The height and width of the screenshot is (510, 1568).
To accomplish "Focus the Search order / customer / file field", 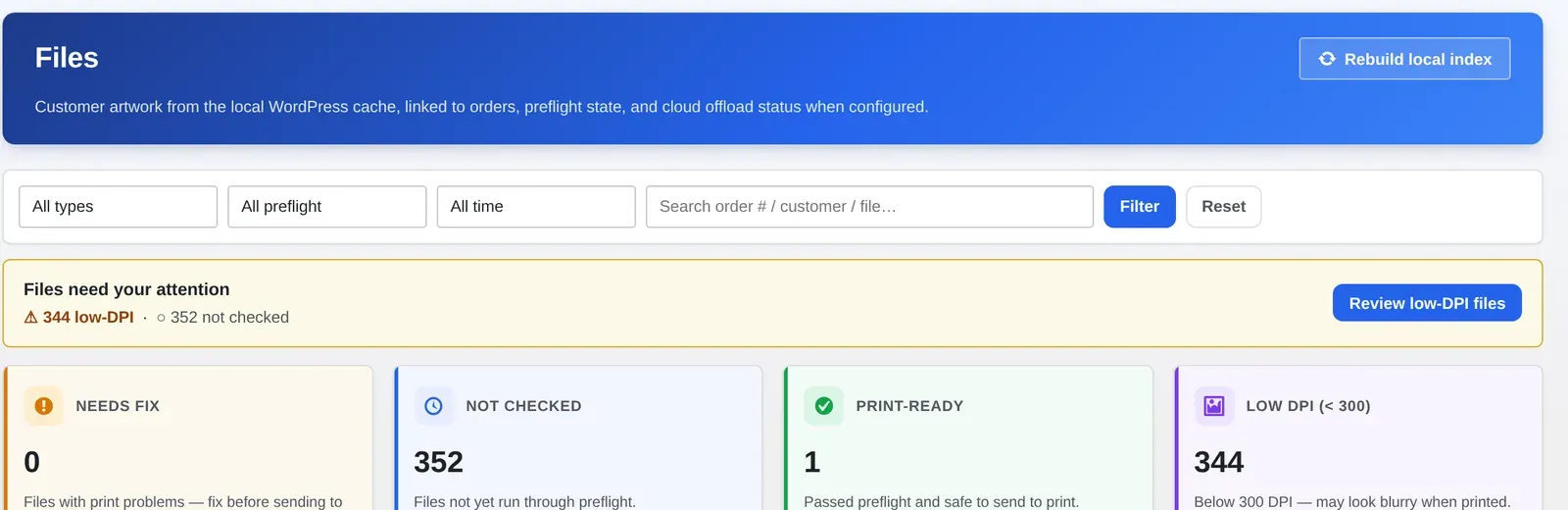I will [x=869, y=207].
